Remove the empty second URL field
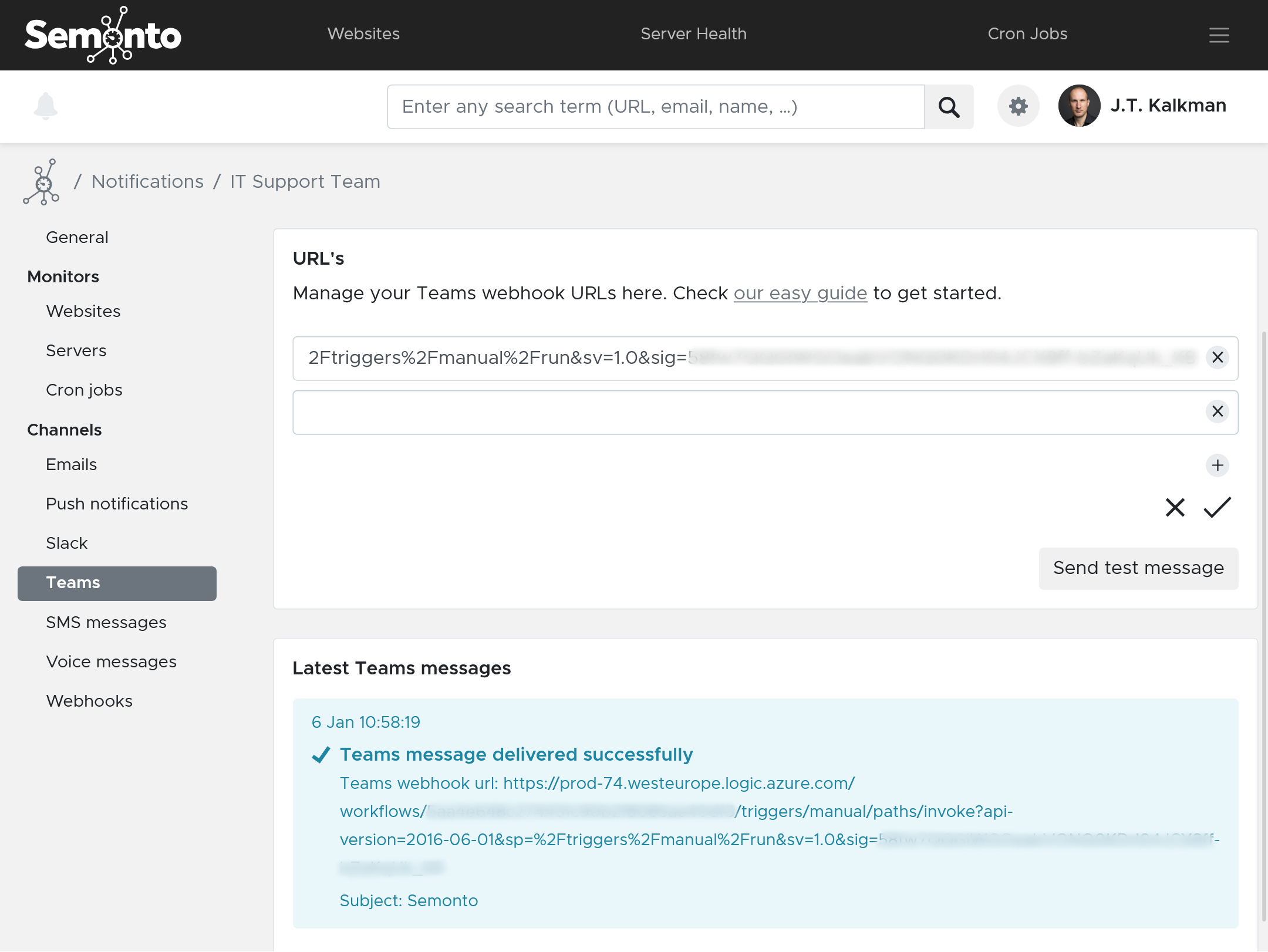Image resolution: width=1268 pixels, height=952 pixels. tap(1218, 411)
